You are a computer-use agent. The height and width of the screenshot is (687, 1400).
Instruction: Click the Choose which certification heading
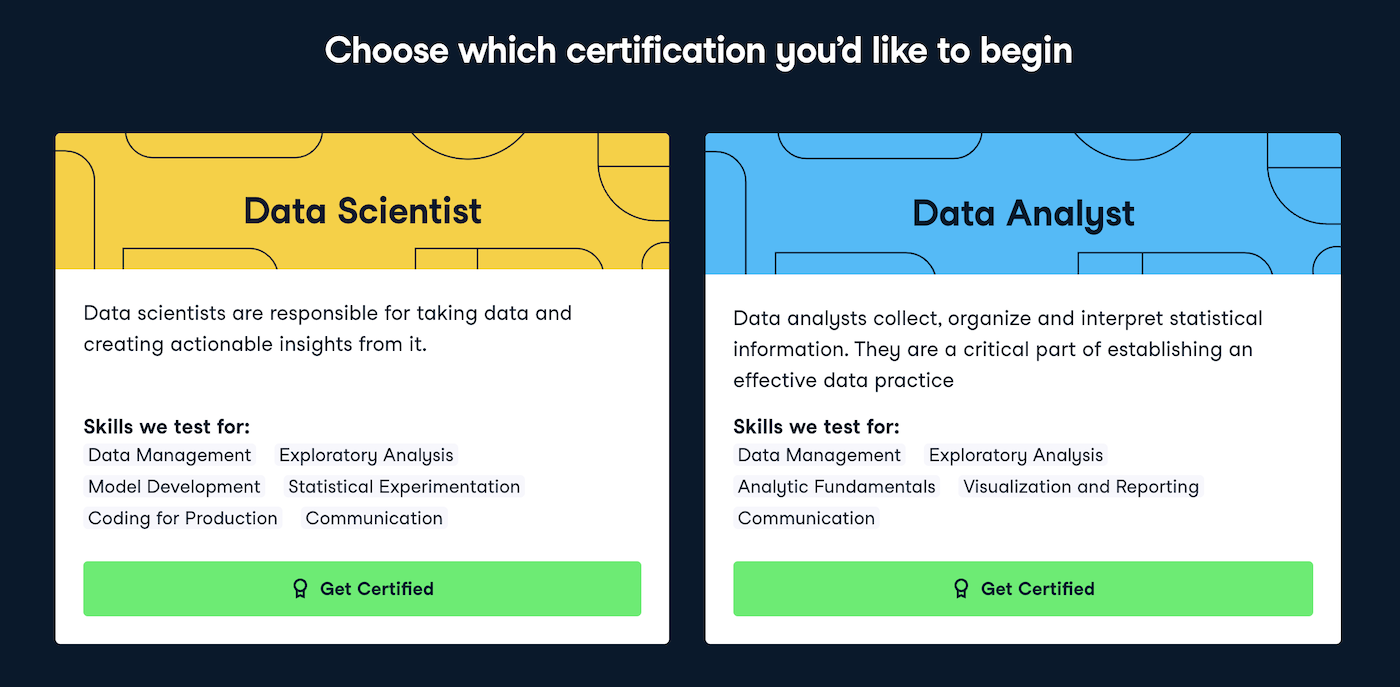tap(699, 50)
